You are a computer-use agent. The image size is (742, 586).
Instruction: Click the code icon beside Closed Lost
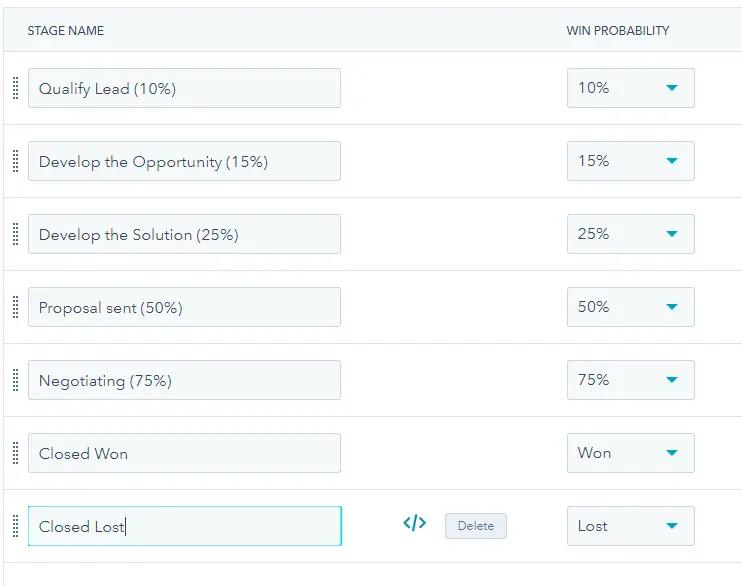coord(414,523)
